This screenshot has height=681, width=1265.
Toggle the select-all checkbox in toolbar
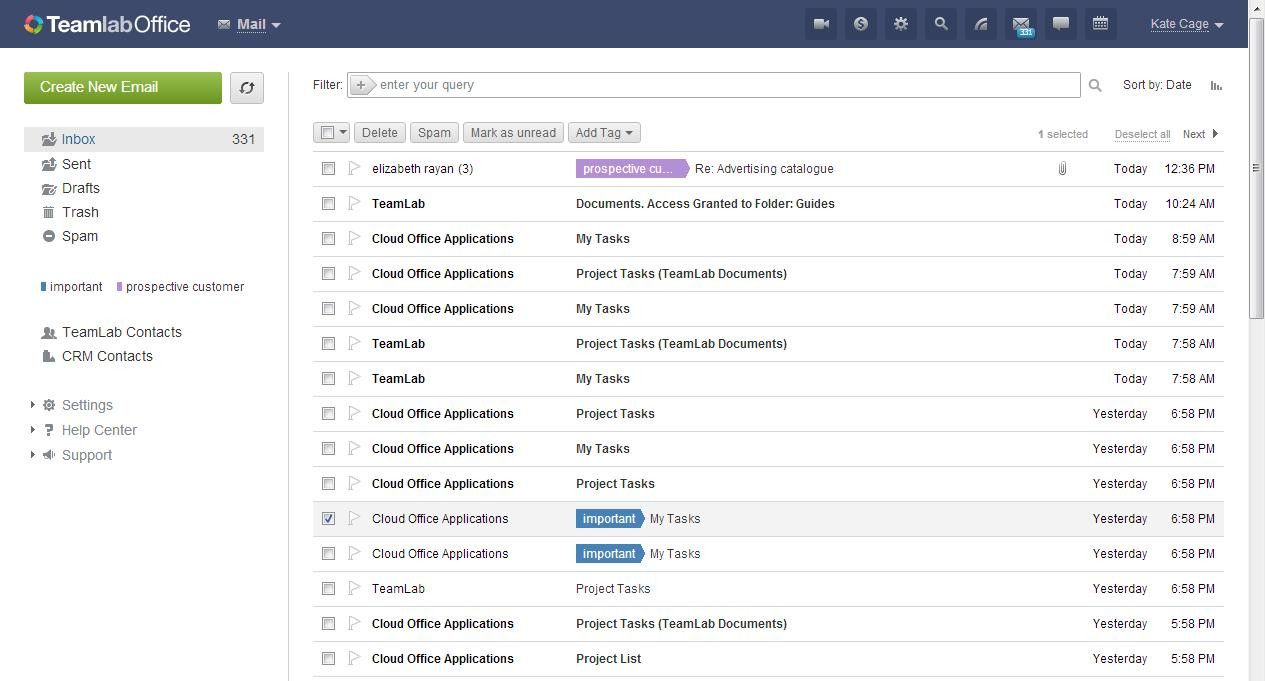[327, 133]
